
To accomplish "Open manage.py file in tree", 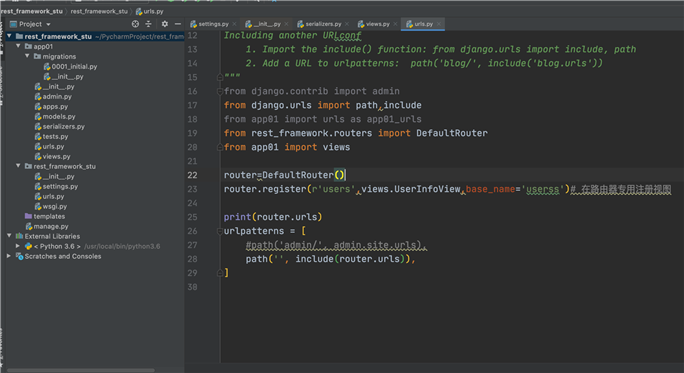I will coord(47,226).
